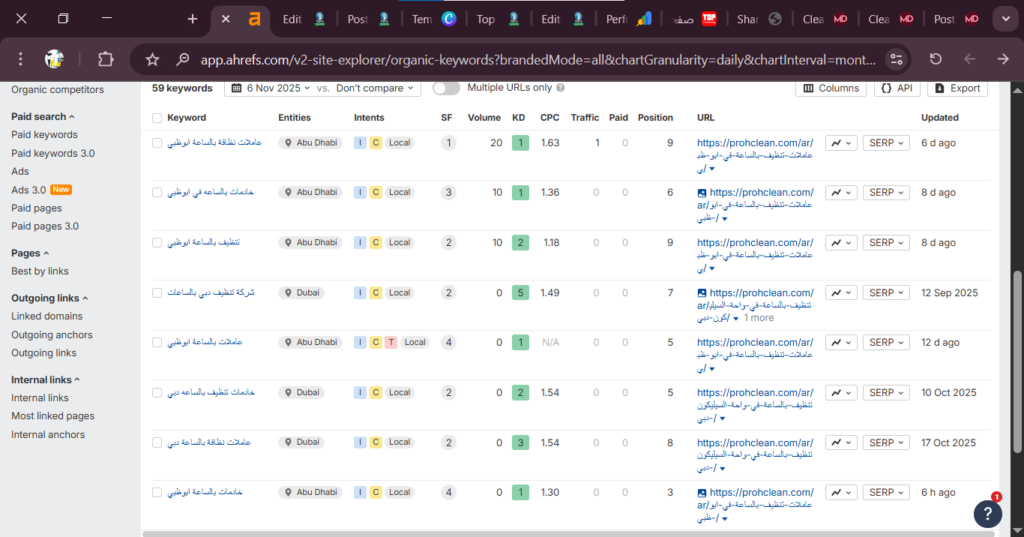Image resolution: width=1024 pixels, height=537 pixels.
Task: Sort the table by Volume column header
Action: click(484, 118)
